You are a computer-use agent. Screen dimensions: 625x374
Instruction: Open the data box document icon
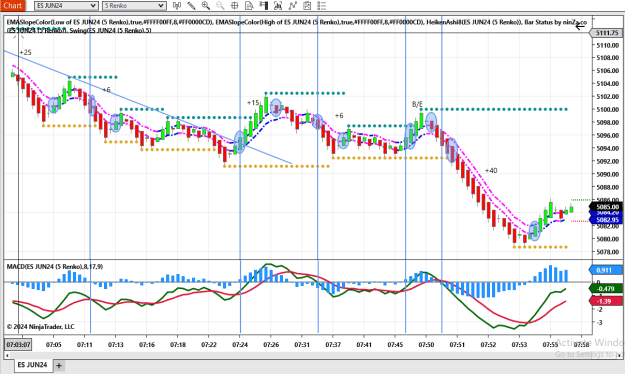pos(249,6)
